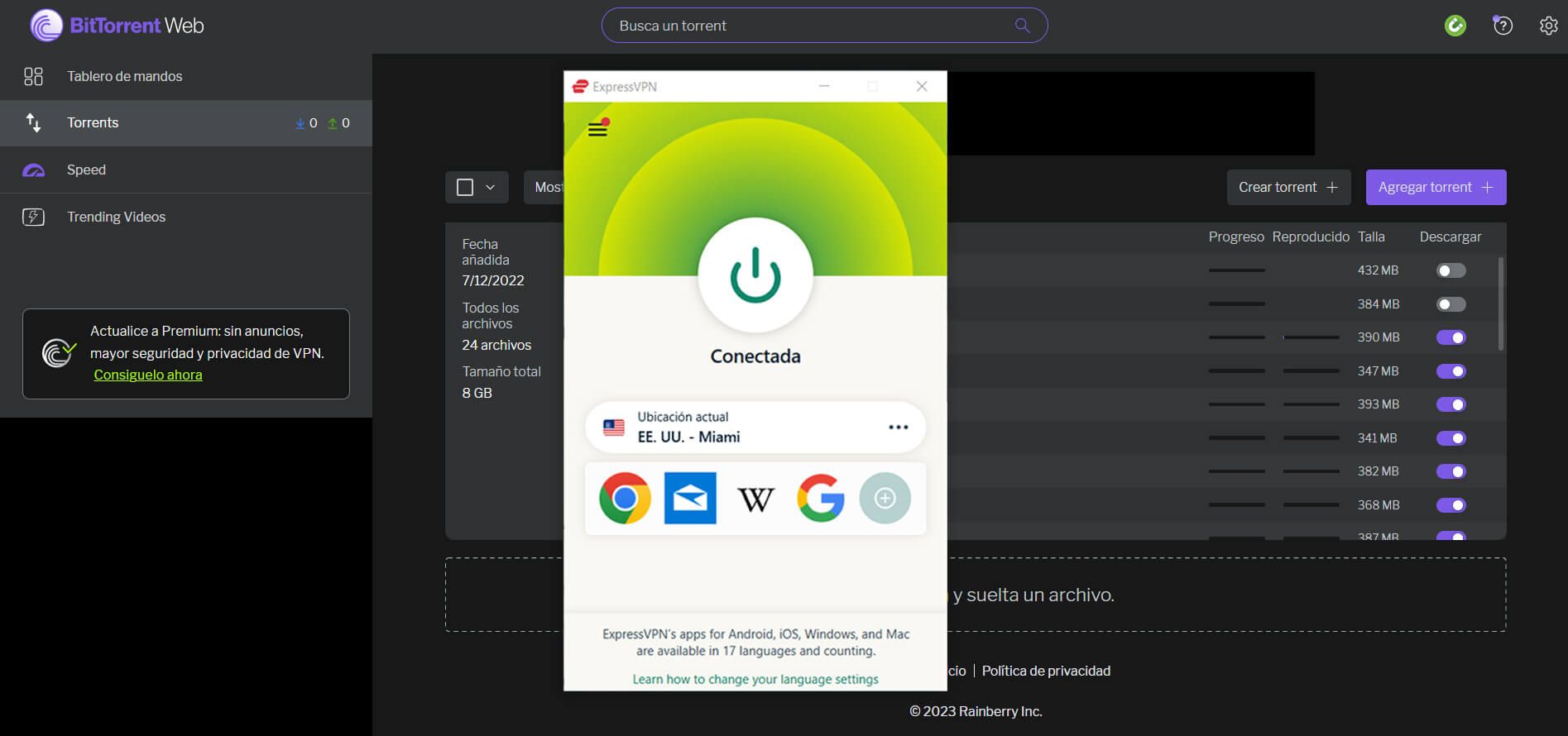Open the location options three-dot menu
The image size is (1568, 736).
click(898, 428)
